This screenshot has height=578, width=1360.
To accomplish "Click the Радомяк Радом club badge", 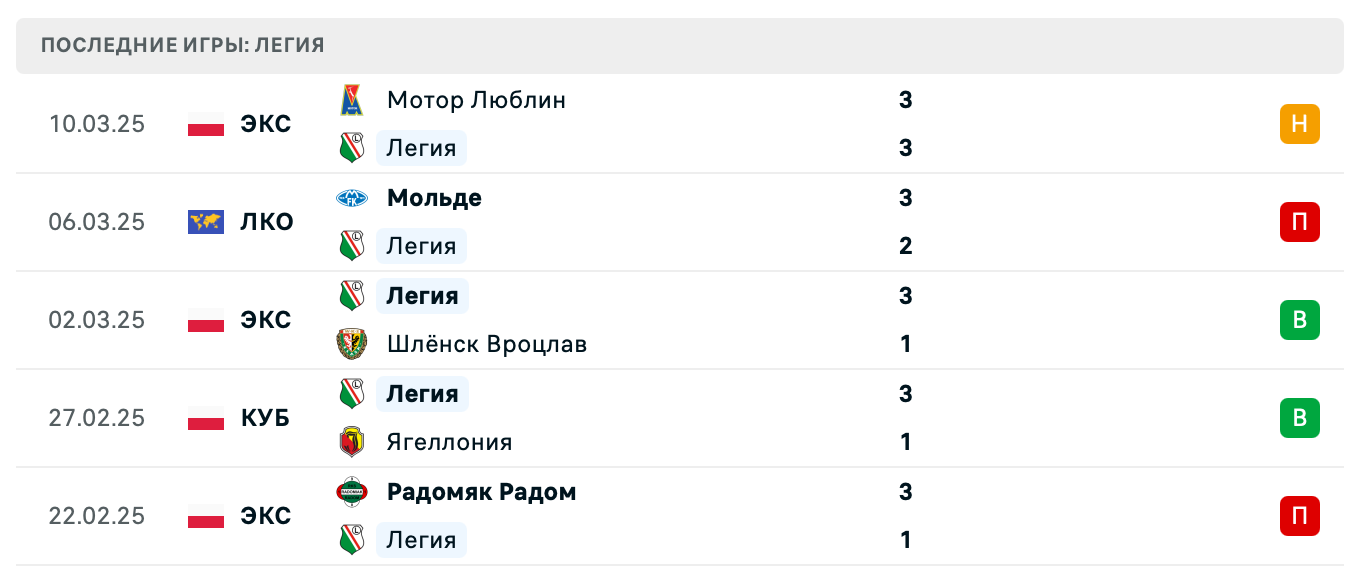I will 352,492.
